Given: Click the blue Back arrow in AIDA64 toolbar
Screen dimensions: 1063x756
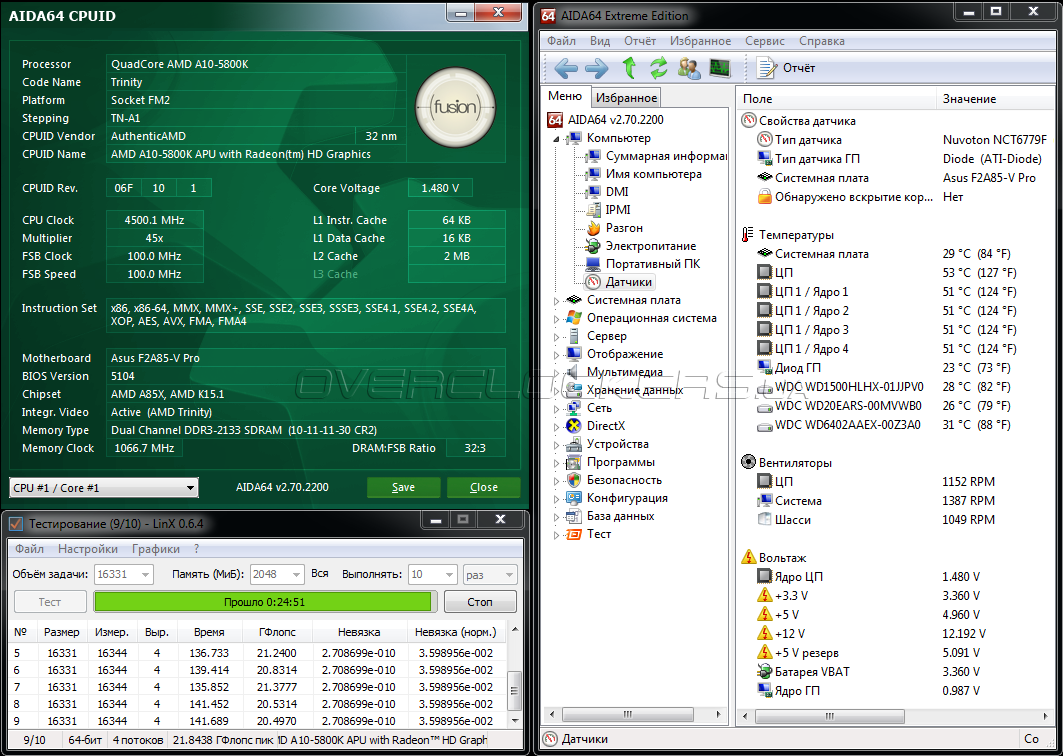Looking at the screenshot, I should coord(566,68).
